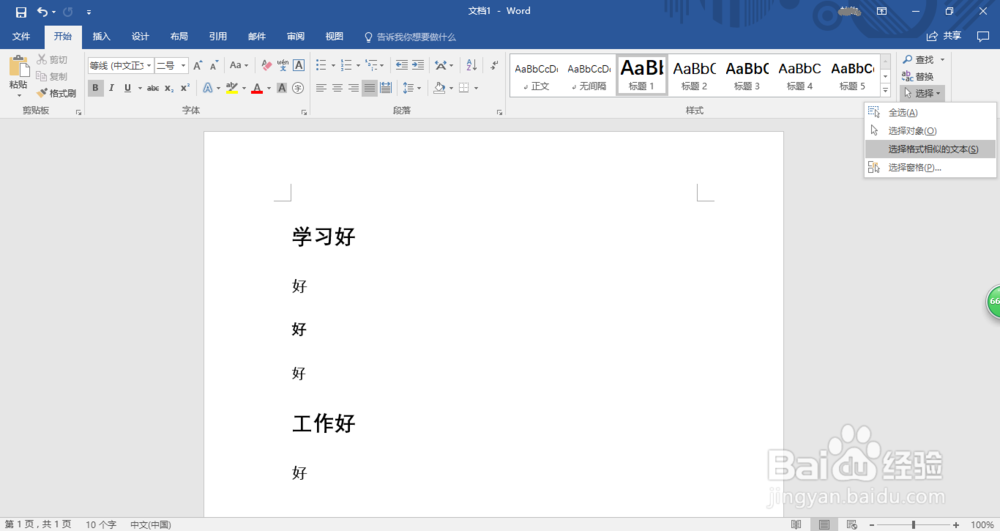Viewport: 1000px width, 531px height.
Task: Expand the Styles gallery more arrow
Action: [x=885, y=91]
